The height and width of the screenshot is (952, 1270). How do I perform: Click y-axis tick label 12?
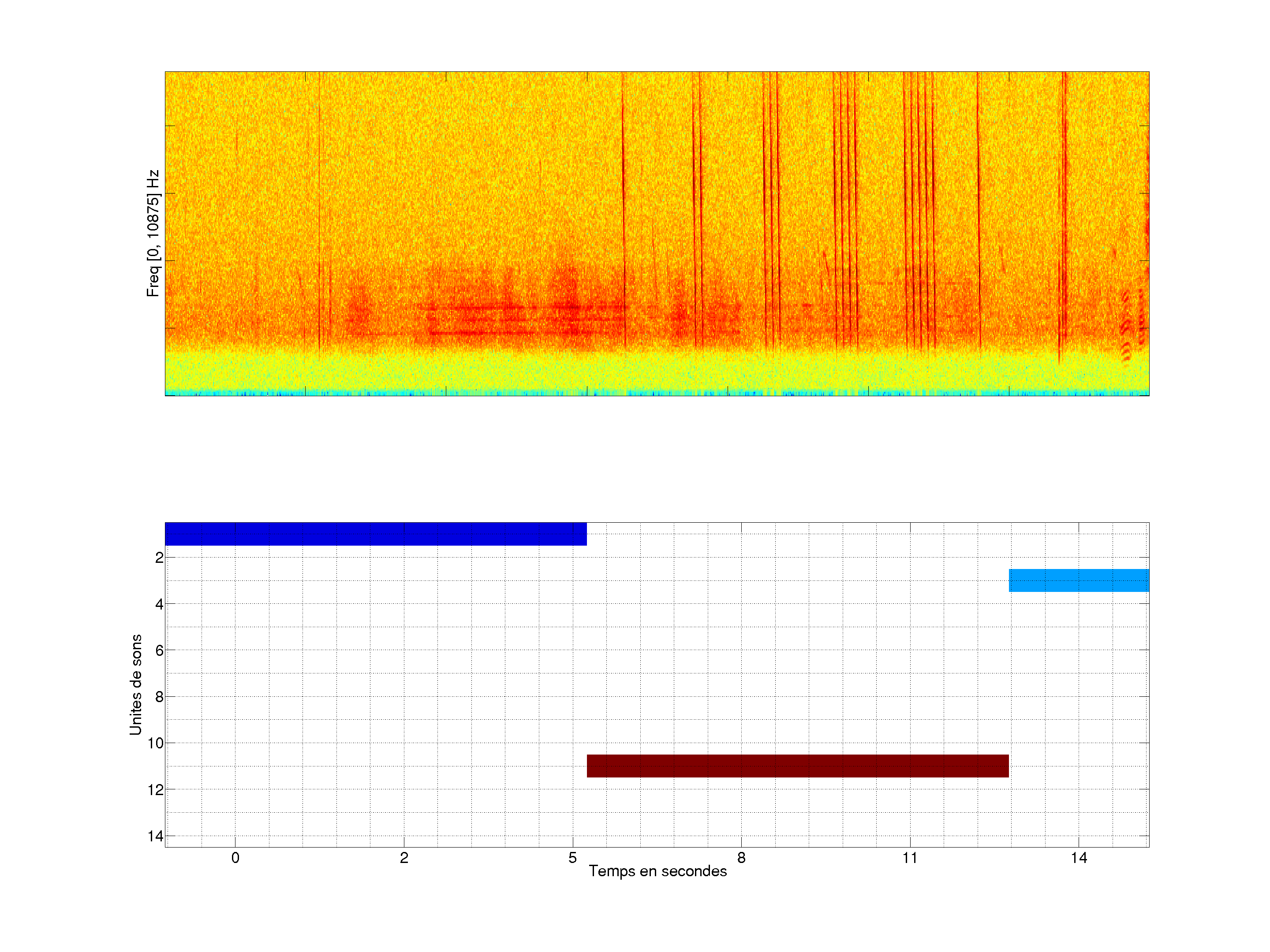click(155, 790)
